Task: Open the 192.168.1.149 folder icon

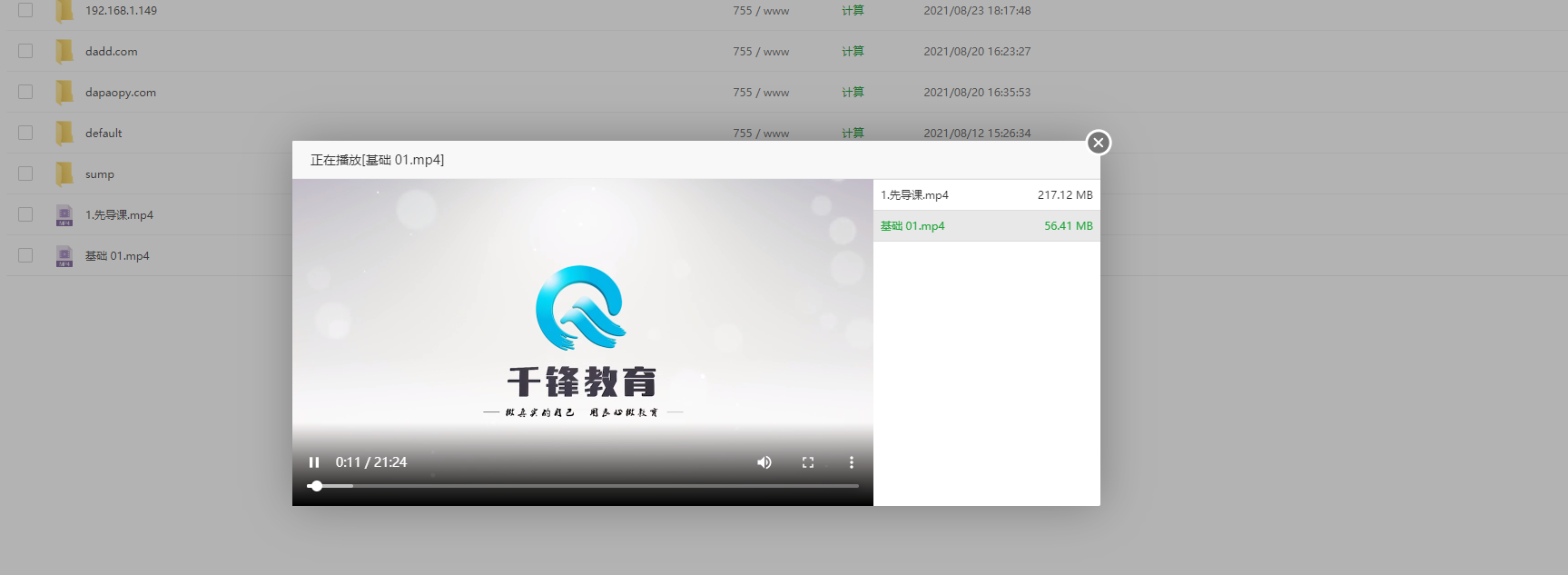Action: 64,11
